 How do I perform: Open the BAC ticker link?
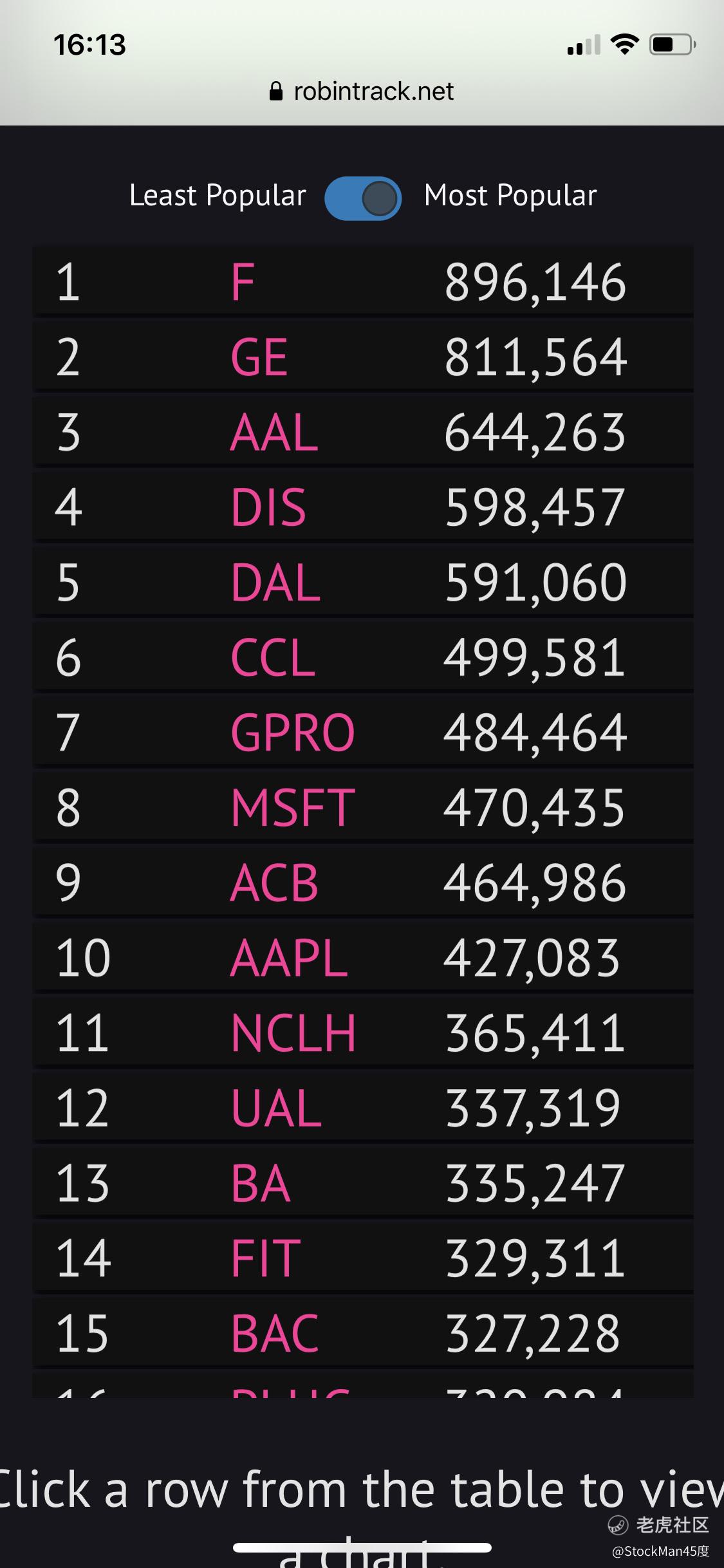pos(275,1333)
